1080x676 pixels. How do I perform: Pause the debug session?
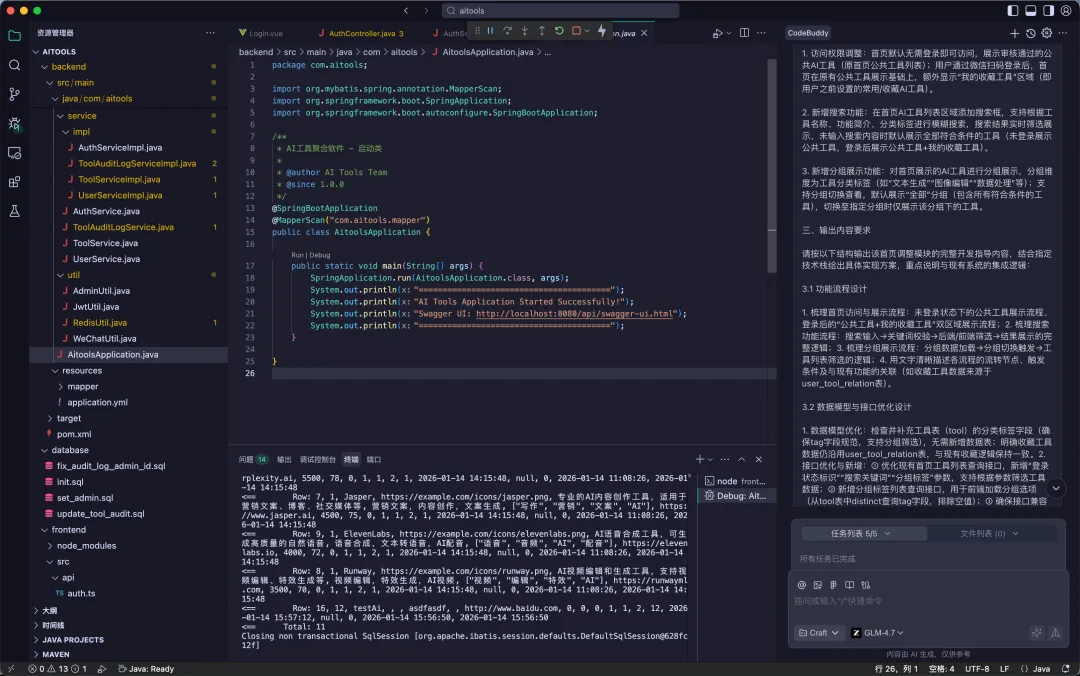[x=490, y=31]
